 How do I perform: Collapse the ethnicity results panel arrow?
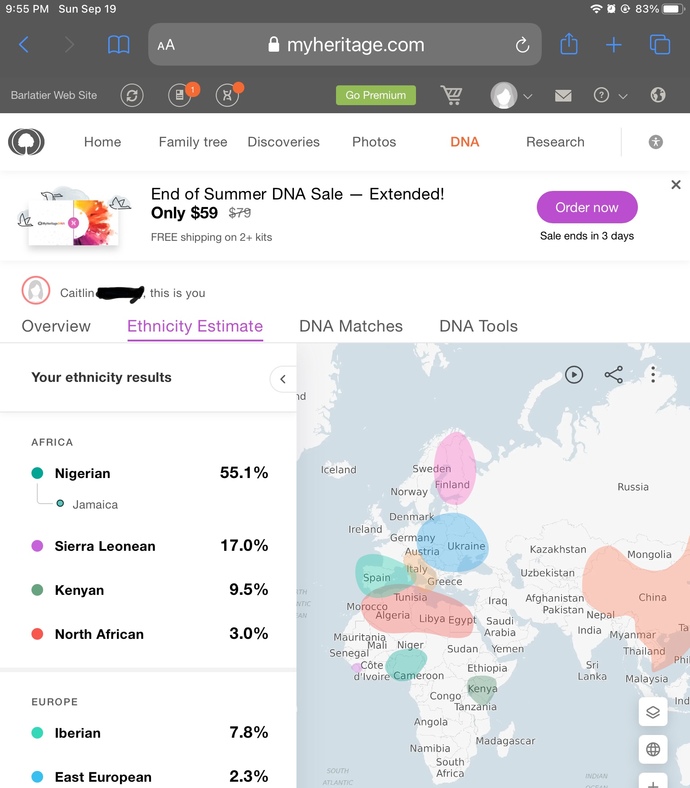coord(283,379)
